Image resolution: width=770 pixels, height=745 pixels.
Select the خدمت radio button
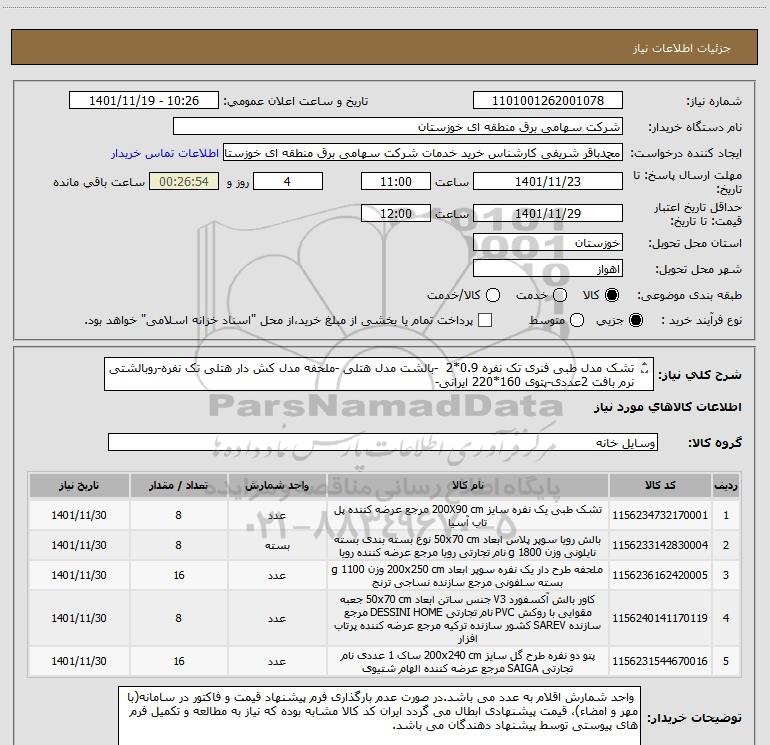(560, 295)
